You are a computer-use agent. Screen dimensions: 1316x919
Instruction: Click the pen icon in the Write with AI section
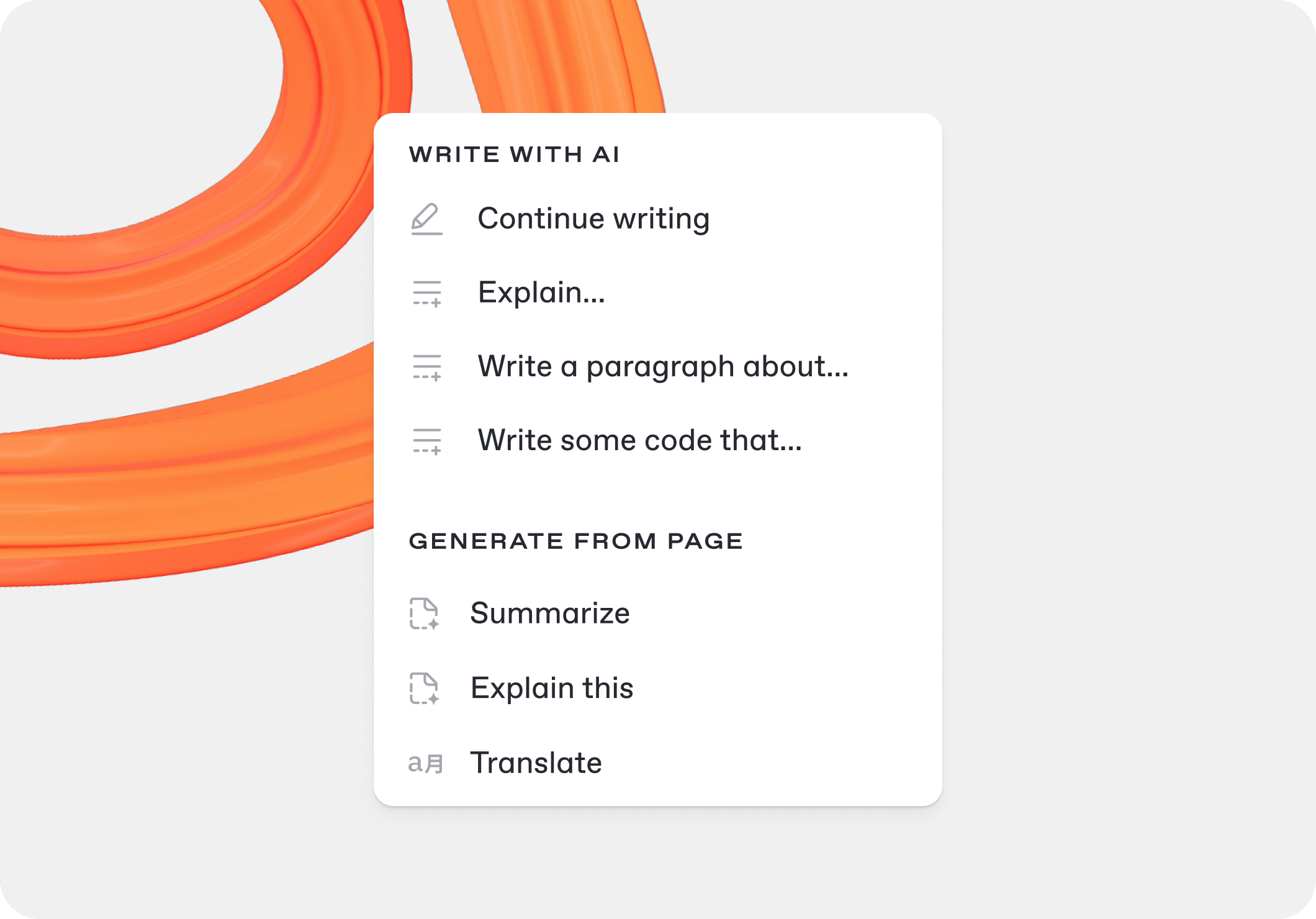pyautogui.click(x=427, y=219)
